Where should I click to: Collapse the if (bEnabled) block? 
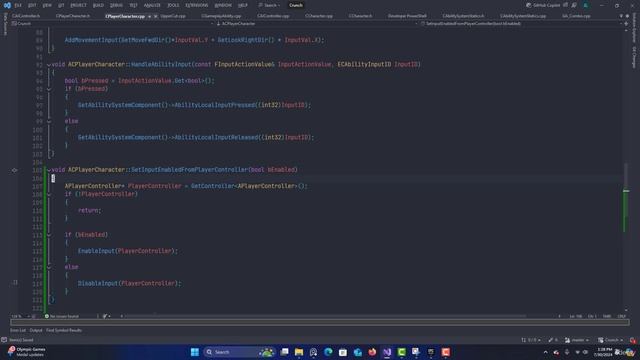(x=49, y=235)
